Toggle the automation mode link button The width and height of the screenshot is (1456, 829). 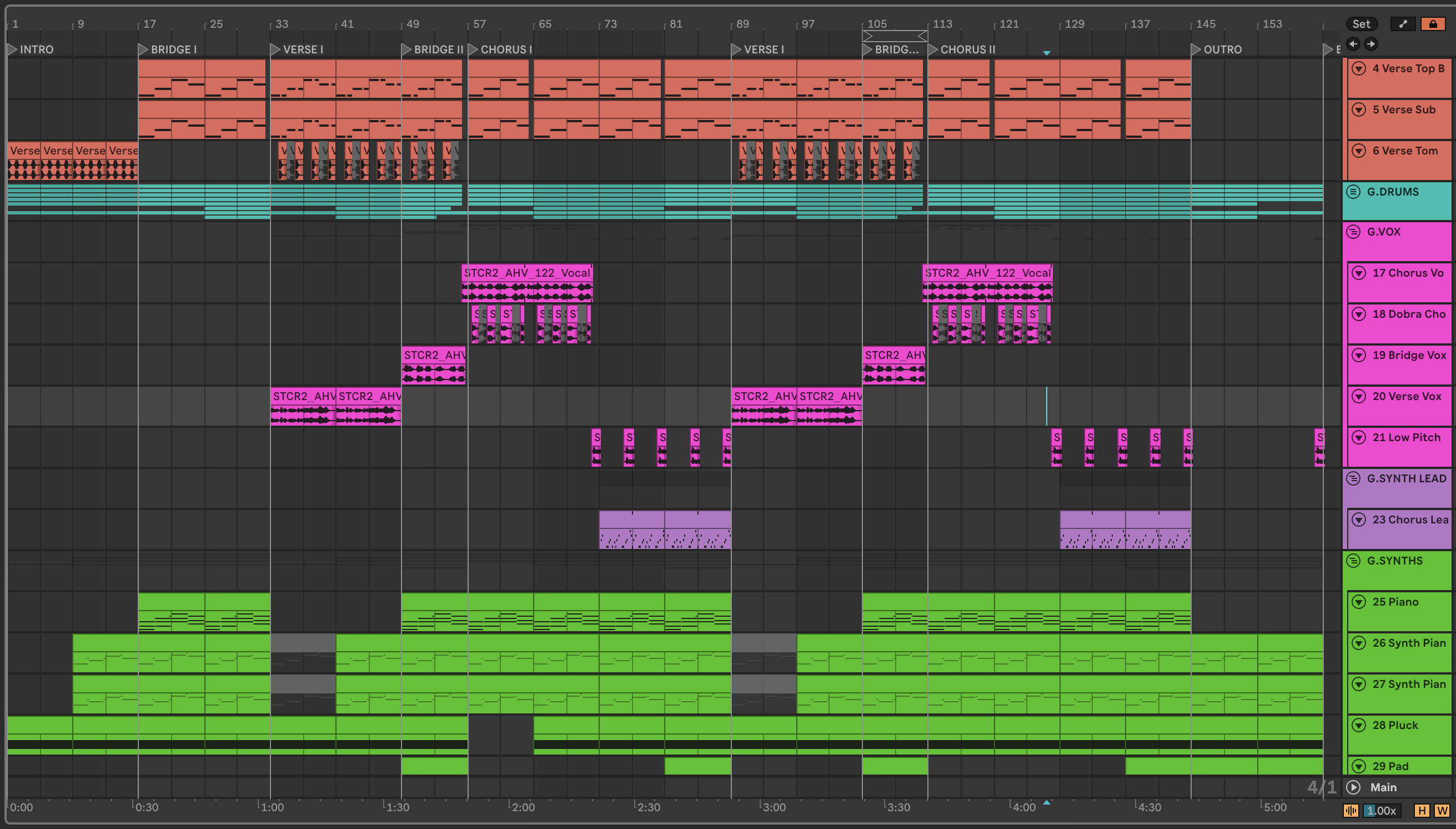[x=1403, y=24]
